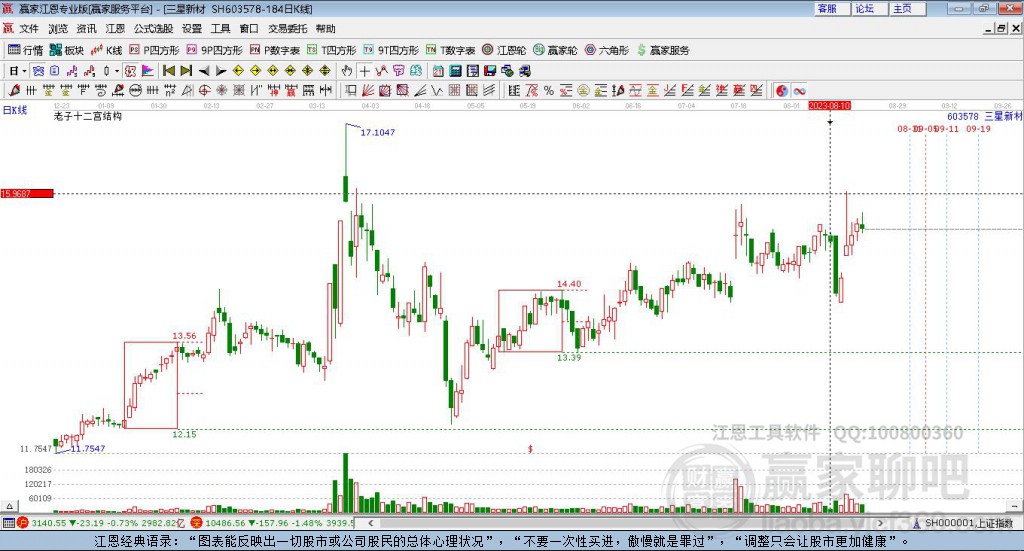Click the 沪 Shanghai index status icon
Viewport: 1024px width, 551px height.
click(23, 522)
